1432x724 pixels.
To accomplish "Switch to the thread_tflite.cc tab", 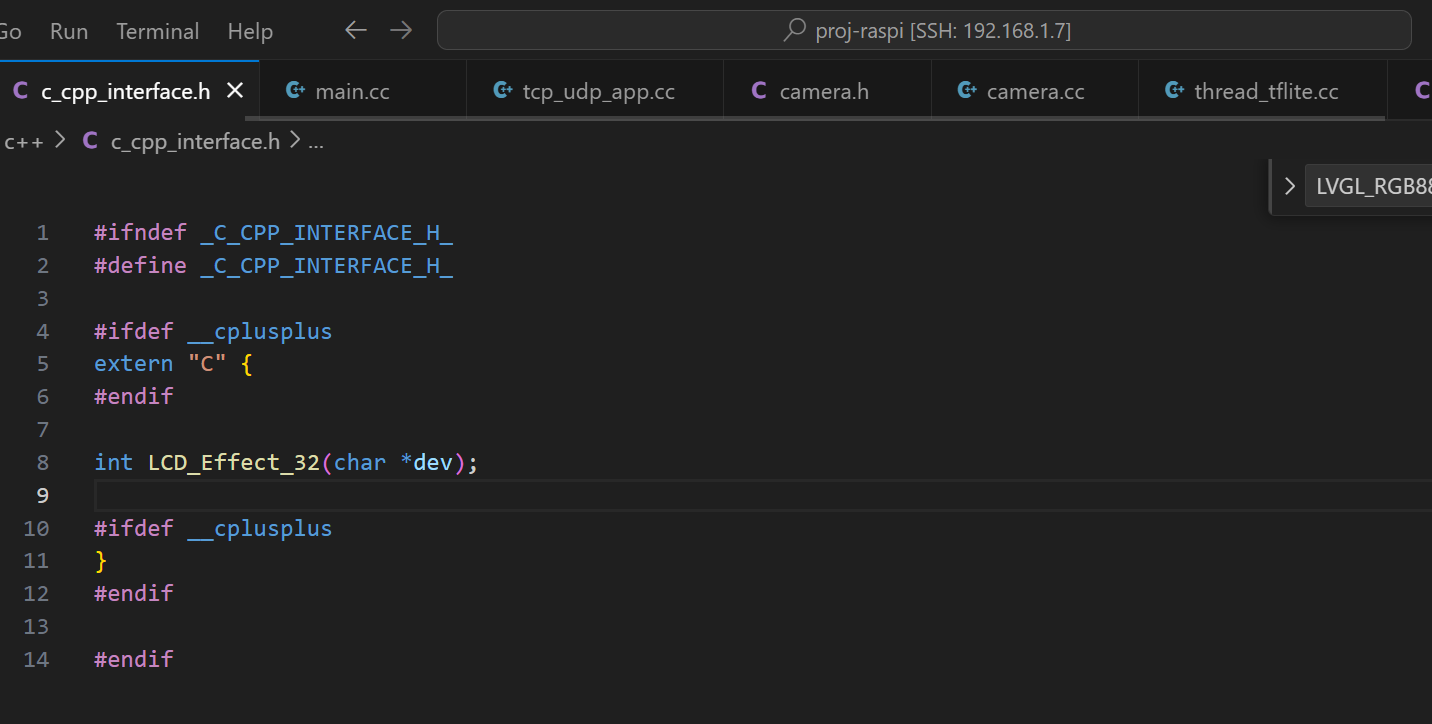I will tap(1263, 91).
